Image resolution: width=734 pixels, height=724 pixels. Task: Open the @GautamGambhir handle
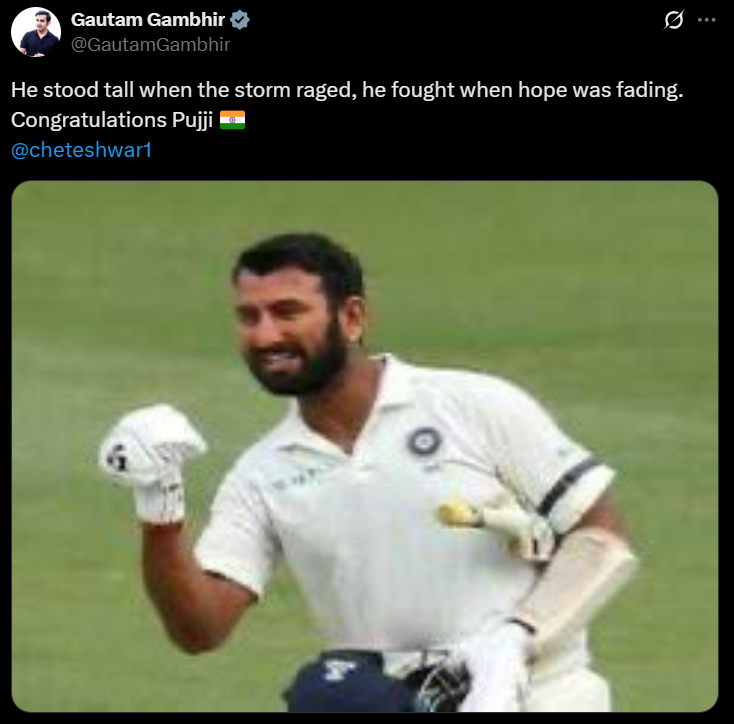coord(150,44)
